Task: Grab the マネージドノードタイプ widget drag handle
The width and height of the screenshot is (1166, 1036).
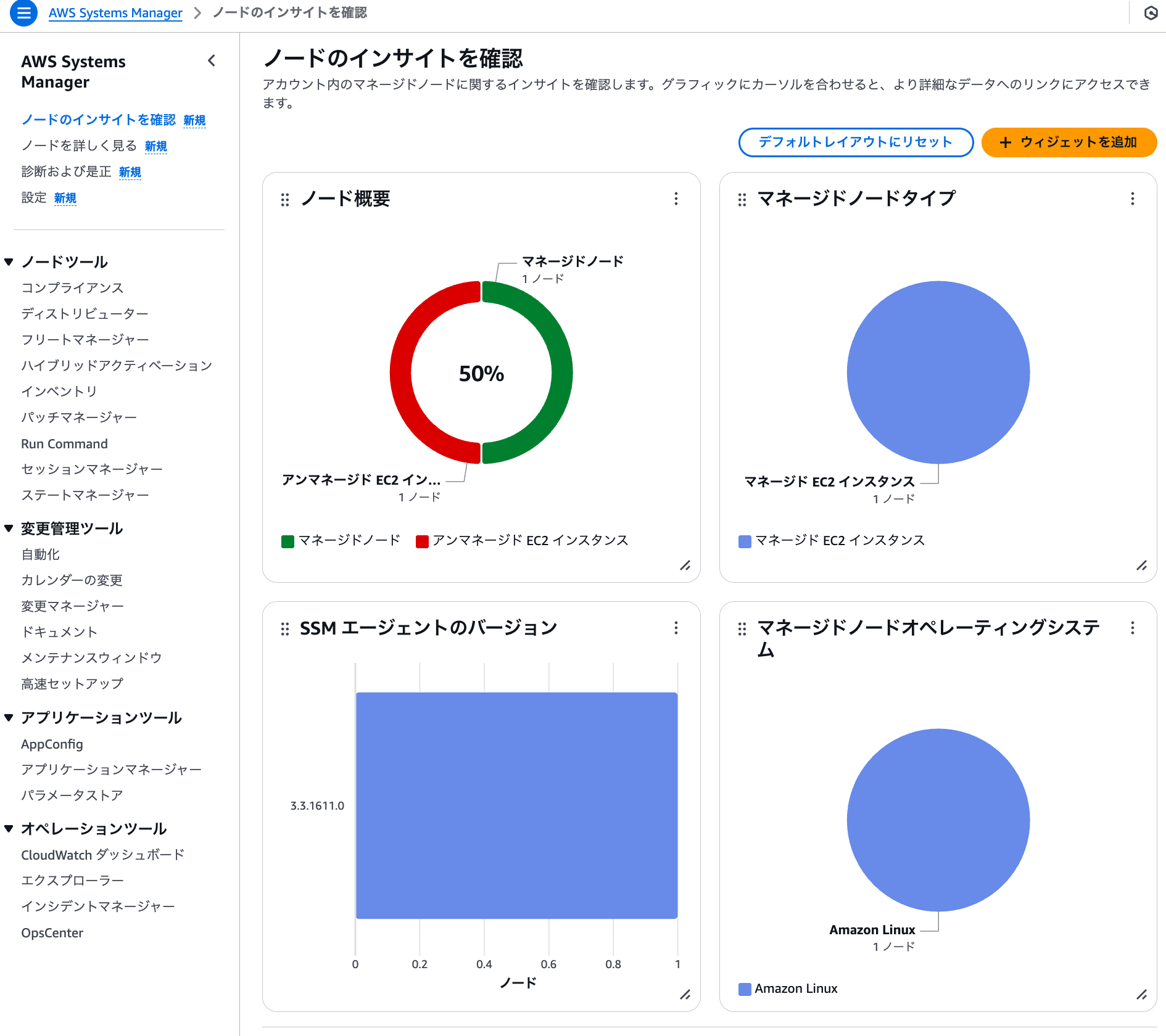Action: point(742,199)
